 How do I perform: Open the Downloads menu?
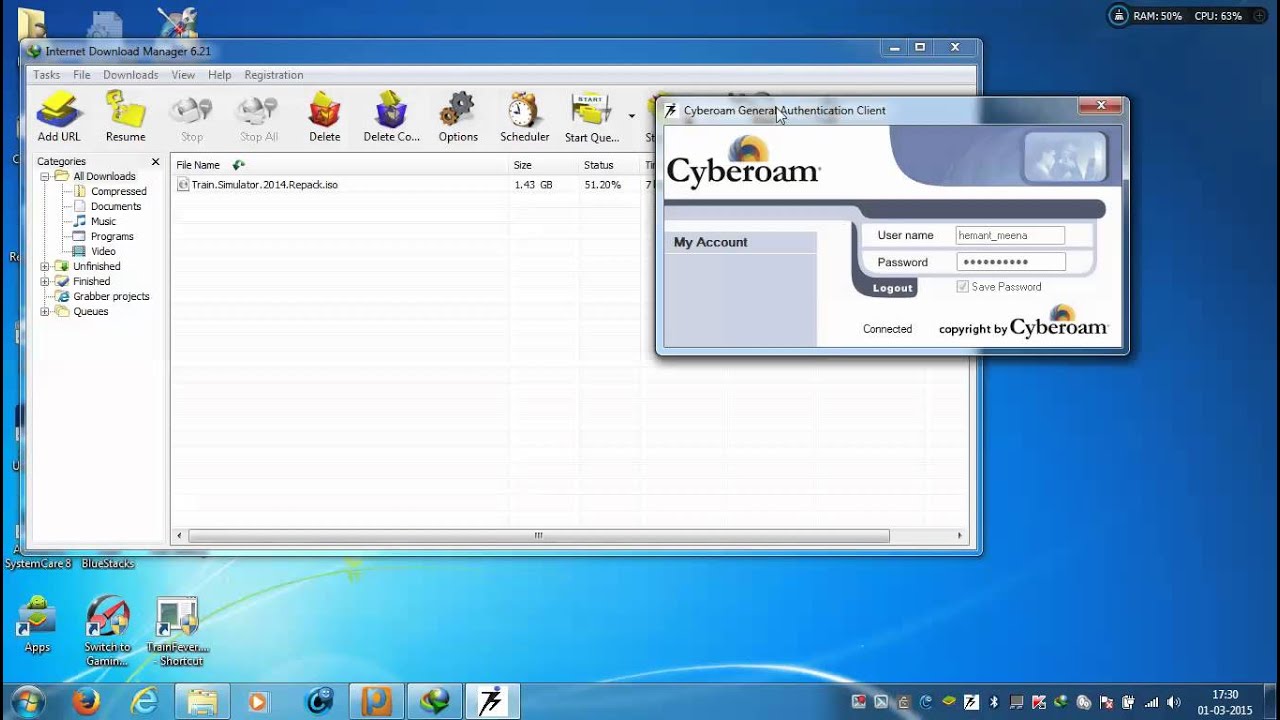point(130,75)
